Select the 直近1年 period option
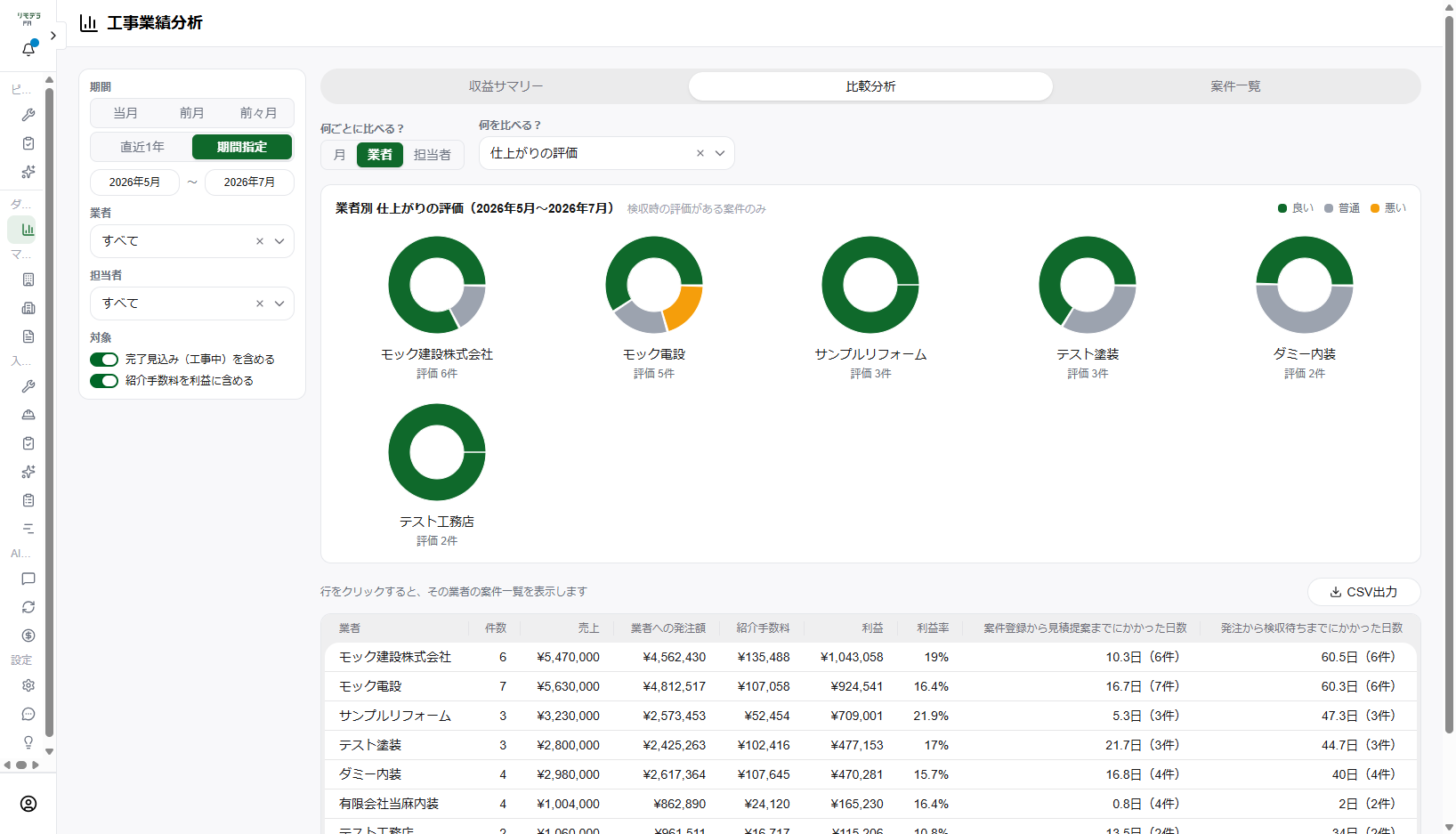This screenshot has width=1456, height=834. pos(142,147)
